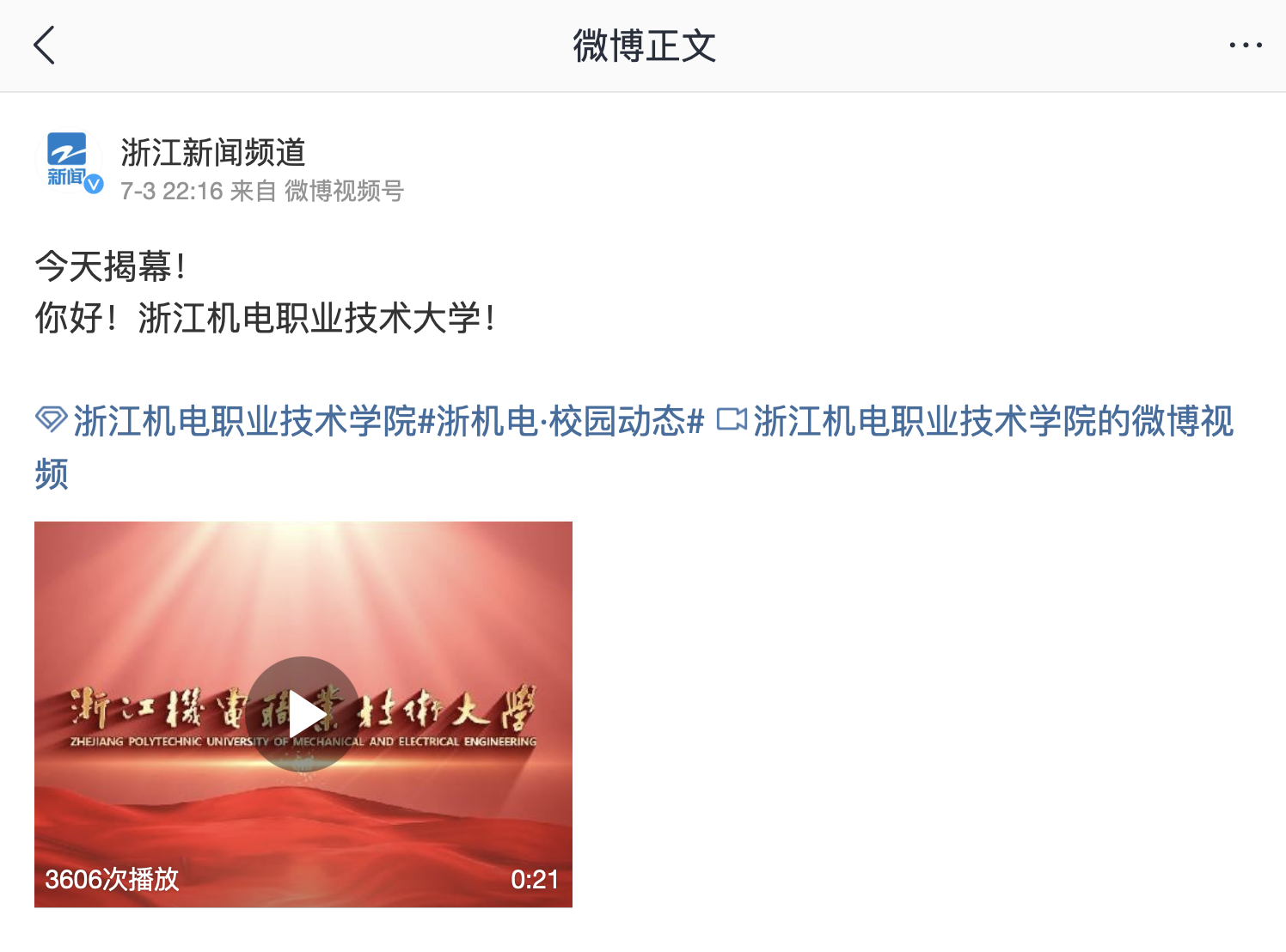Go back using the left arrow

(x=44, y=45)
